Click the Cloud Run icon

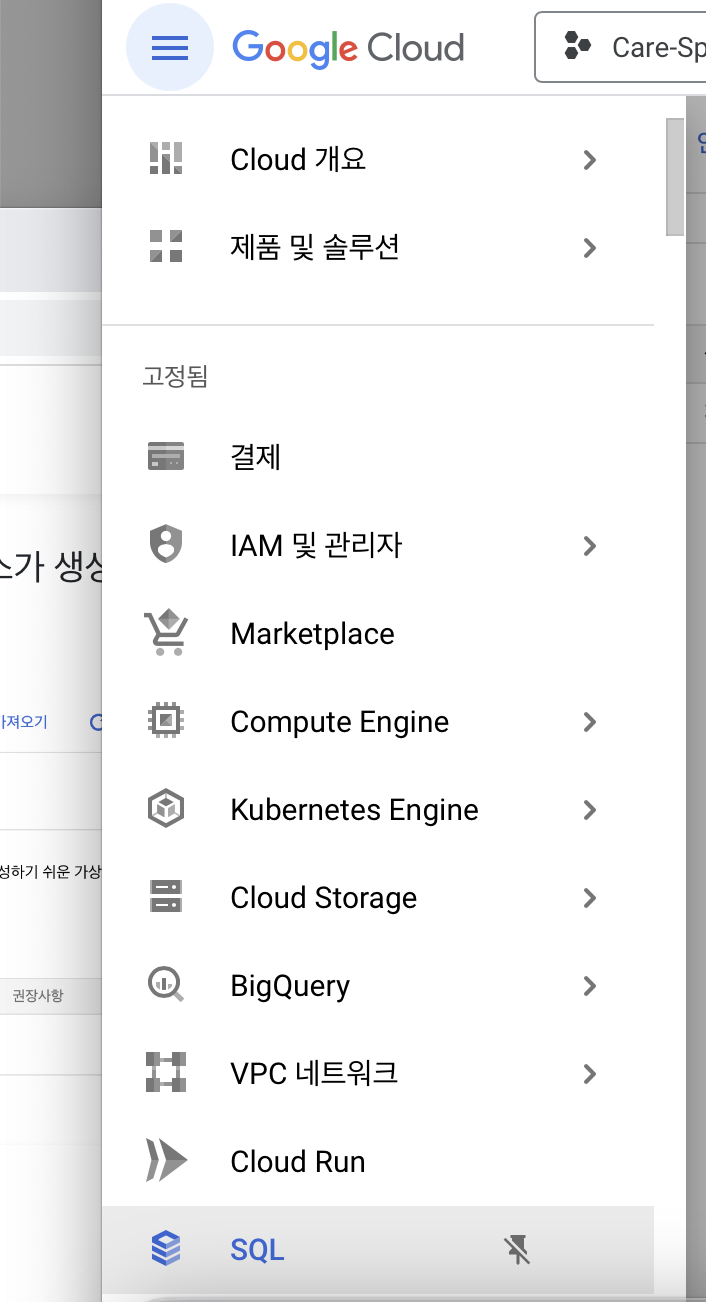(x=166, y=1161)
